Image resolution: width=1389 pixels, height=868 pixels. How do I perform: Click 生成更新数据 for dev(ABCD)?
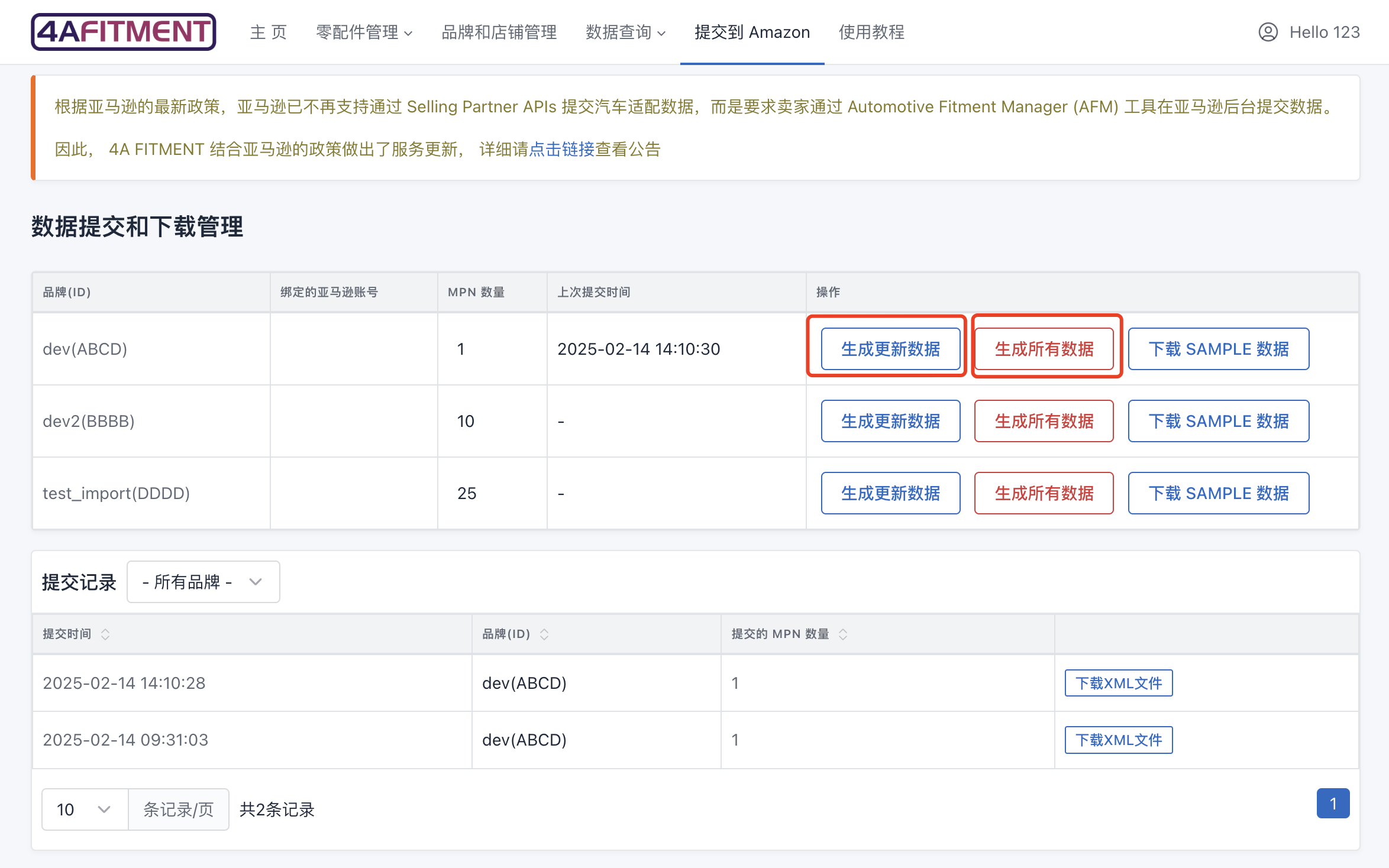pyautogui.click(x=890, y=349)
